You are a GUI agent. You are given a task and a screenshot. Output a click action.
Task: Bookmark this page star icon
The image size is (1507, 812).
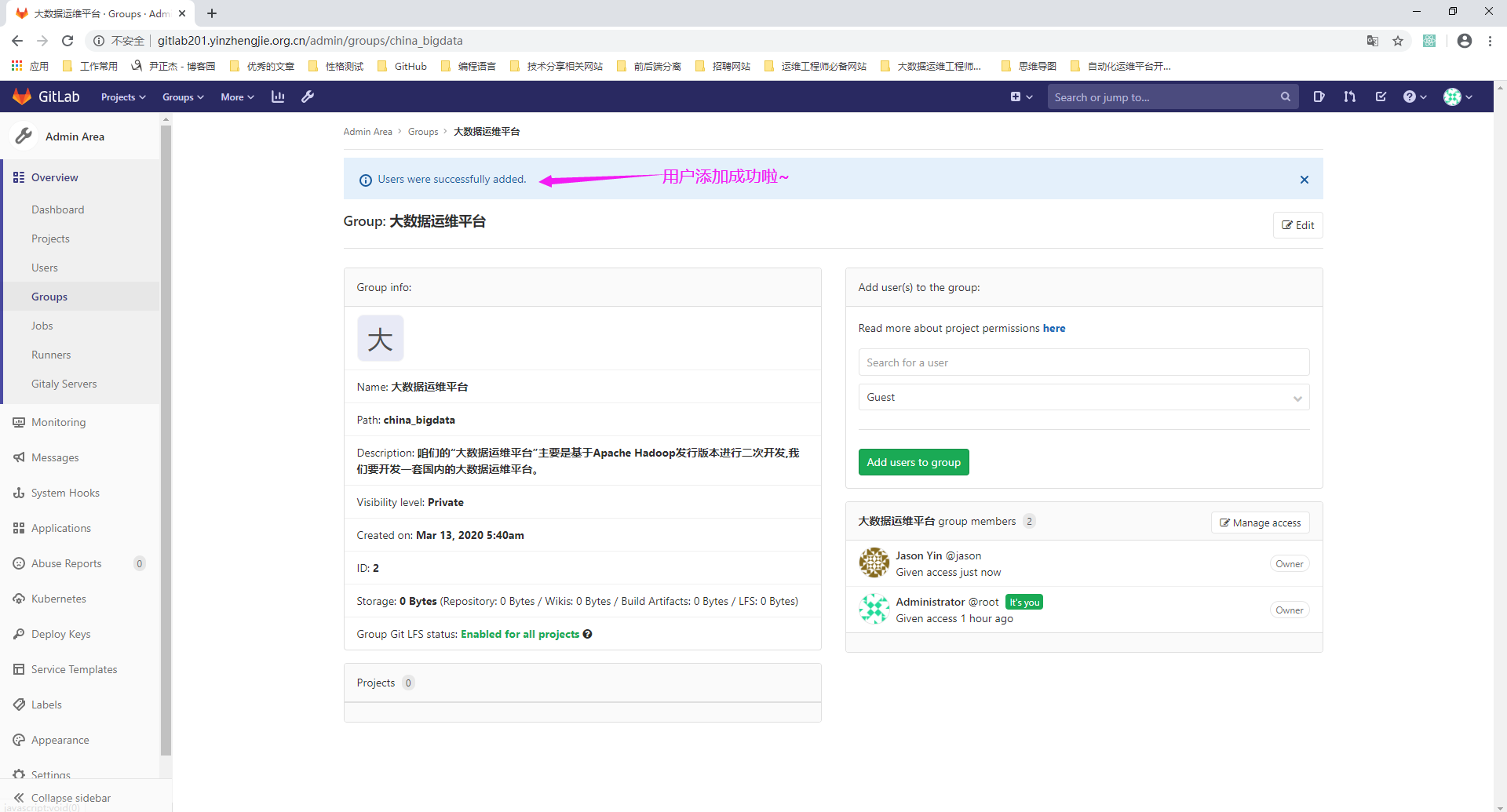1398,41
